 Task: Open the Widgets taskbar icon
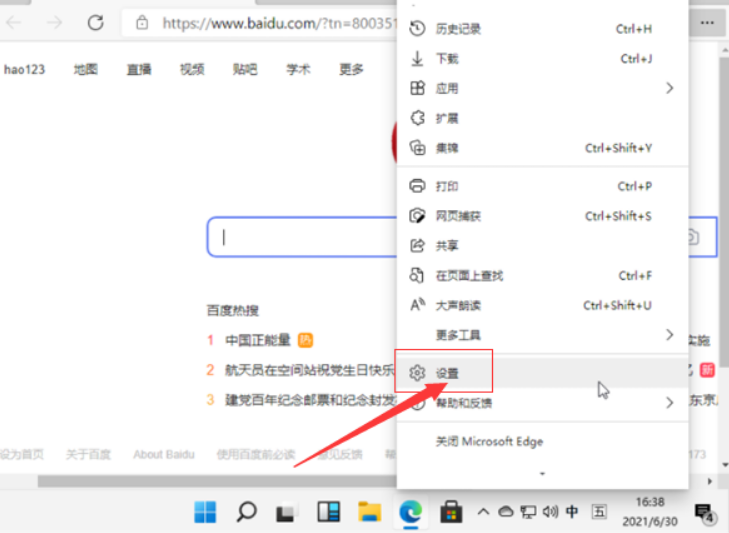(x=328, y=512)
